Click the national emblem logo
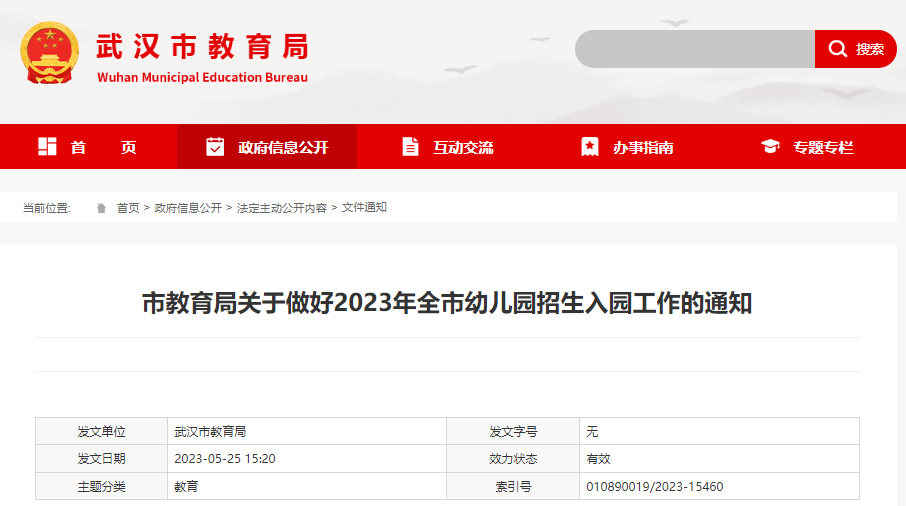Viewport: 906px width, 506px height. click(x=49, y=52)
